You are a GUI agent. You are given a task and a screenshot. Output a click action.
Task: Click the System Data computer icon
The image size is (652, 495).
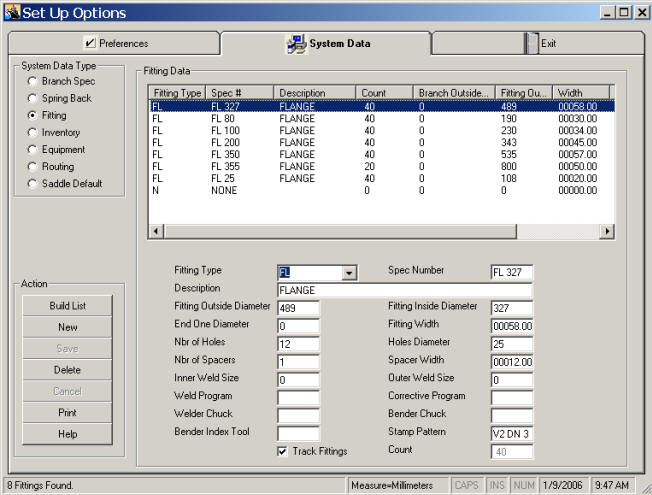[x=296, y=44]
